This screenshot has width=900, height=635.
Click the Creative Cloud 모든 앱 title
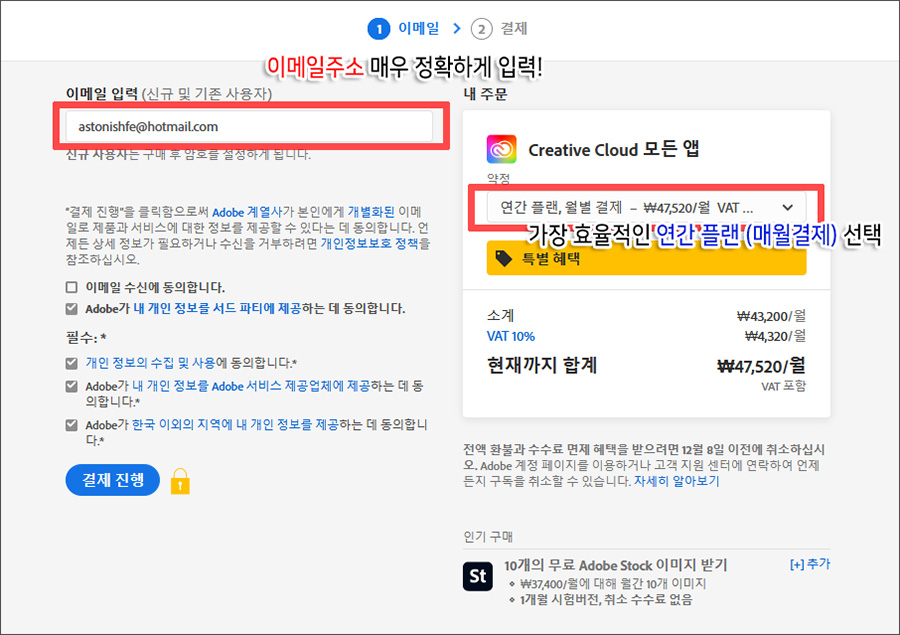coord(614,149)
